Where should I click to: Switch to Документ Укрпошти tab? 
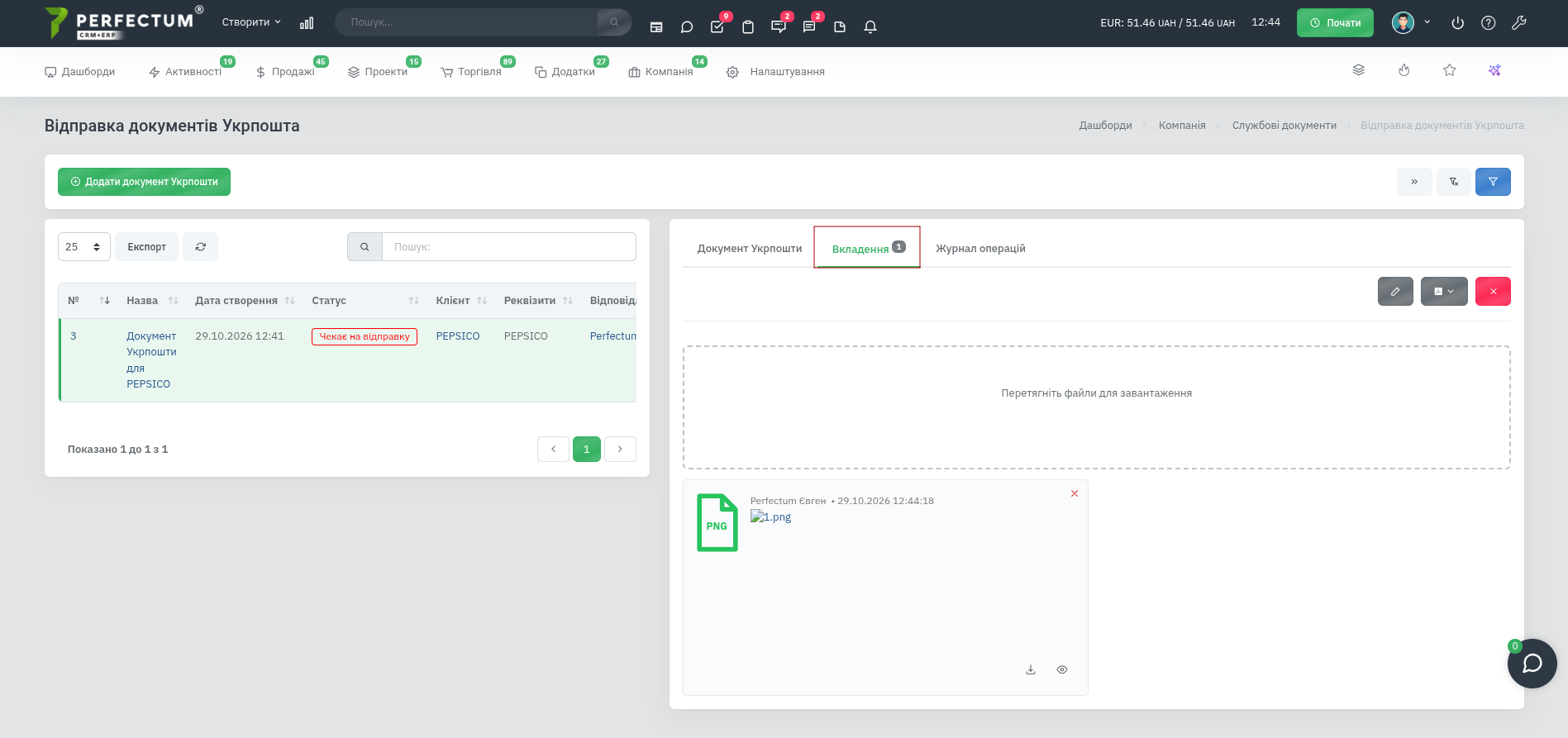(x=750, y=248)
